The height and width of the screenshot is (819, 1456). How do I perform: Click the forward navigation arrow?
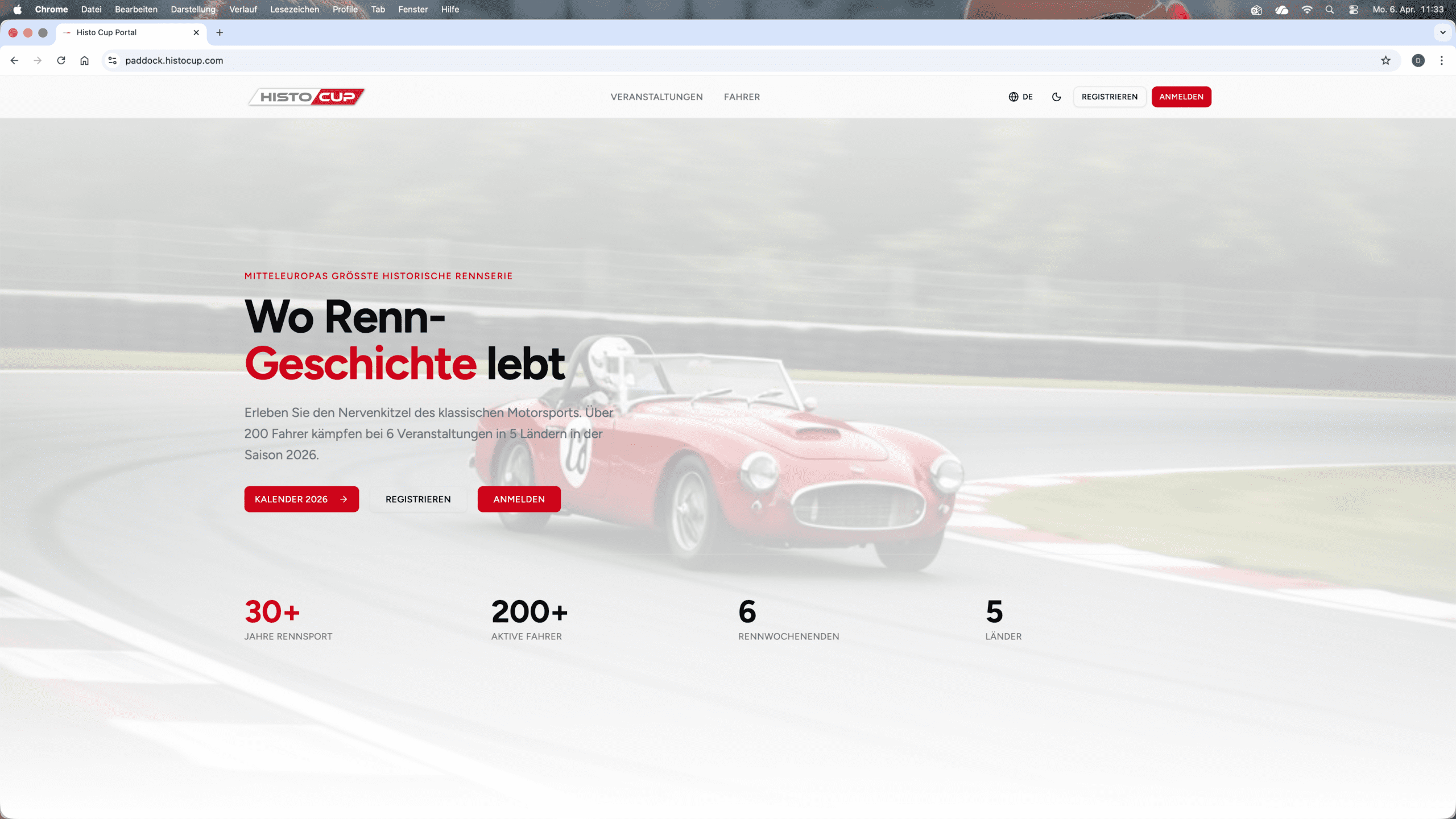(38, 60)
